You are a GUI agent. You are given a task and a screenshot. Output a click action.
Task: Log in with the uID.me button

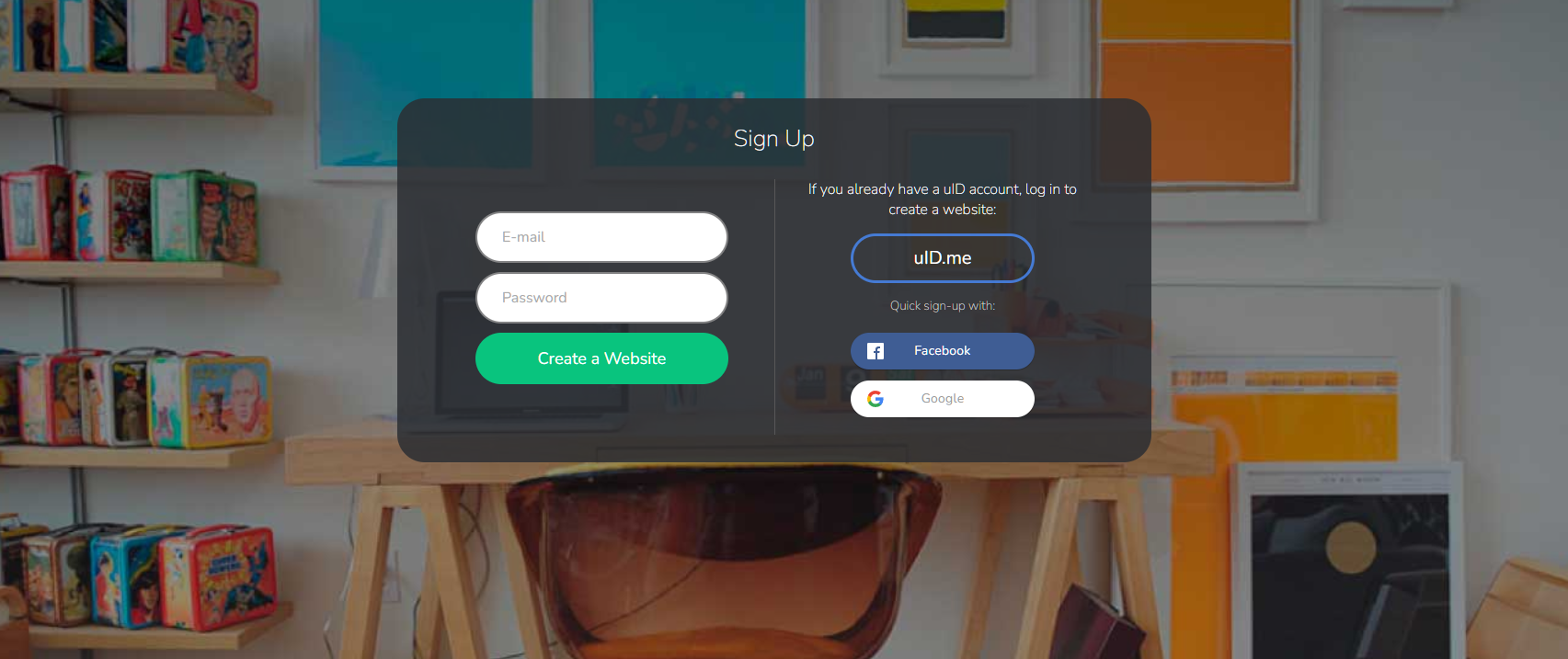point(942,258)
